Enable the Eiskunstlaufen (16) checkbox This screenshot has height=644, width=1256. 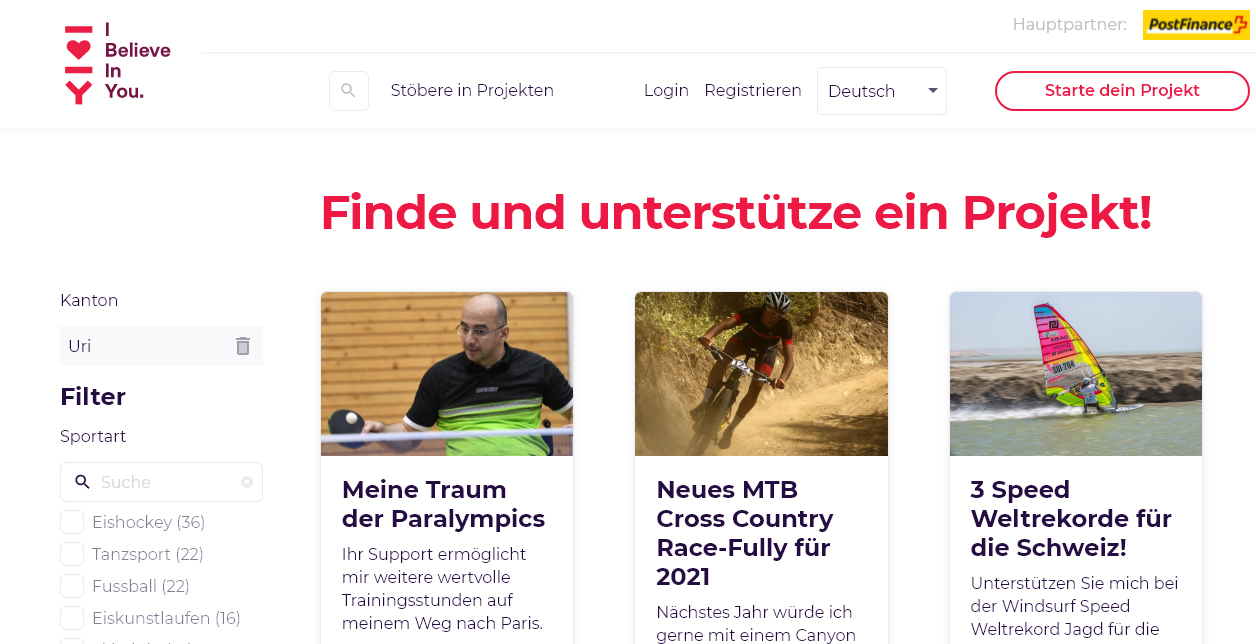click(72, 618)
